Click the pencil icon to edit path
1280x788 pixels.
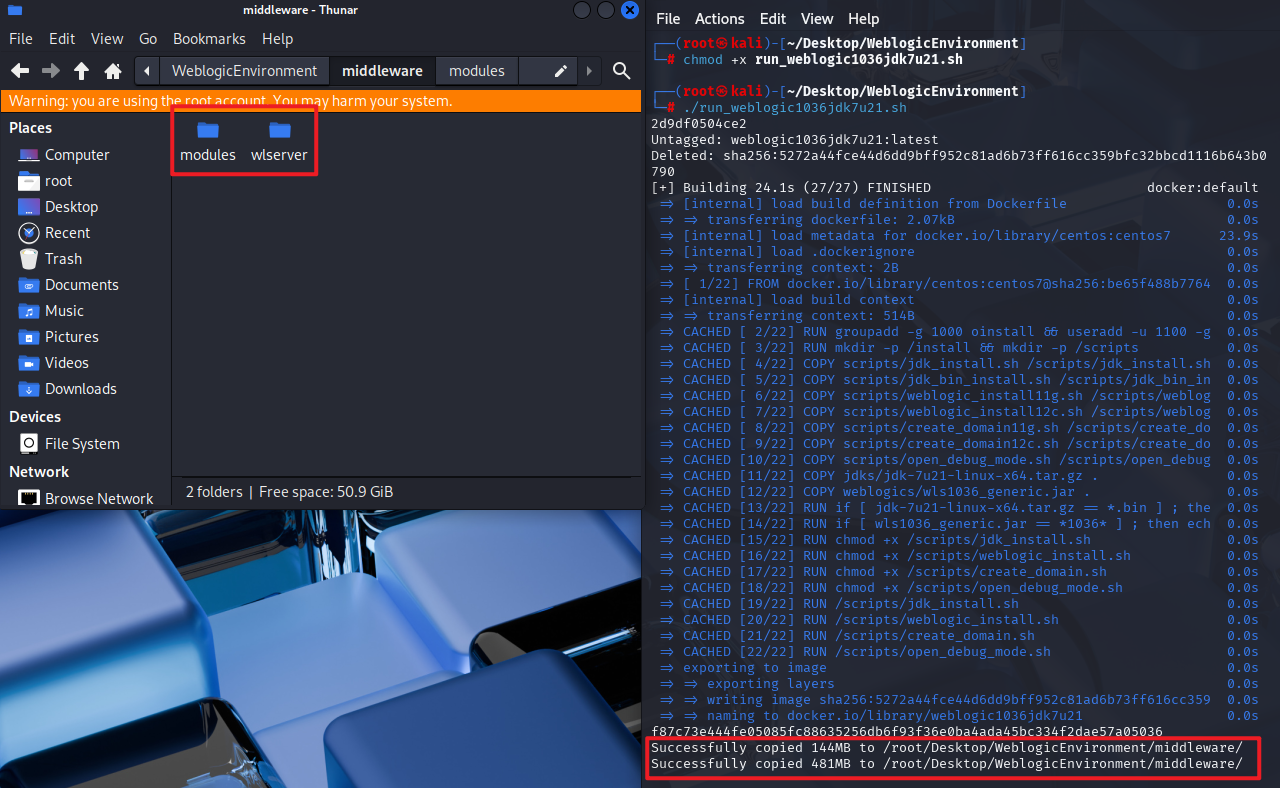pyautogui.click(x=561, y=71)
